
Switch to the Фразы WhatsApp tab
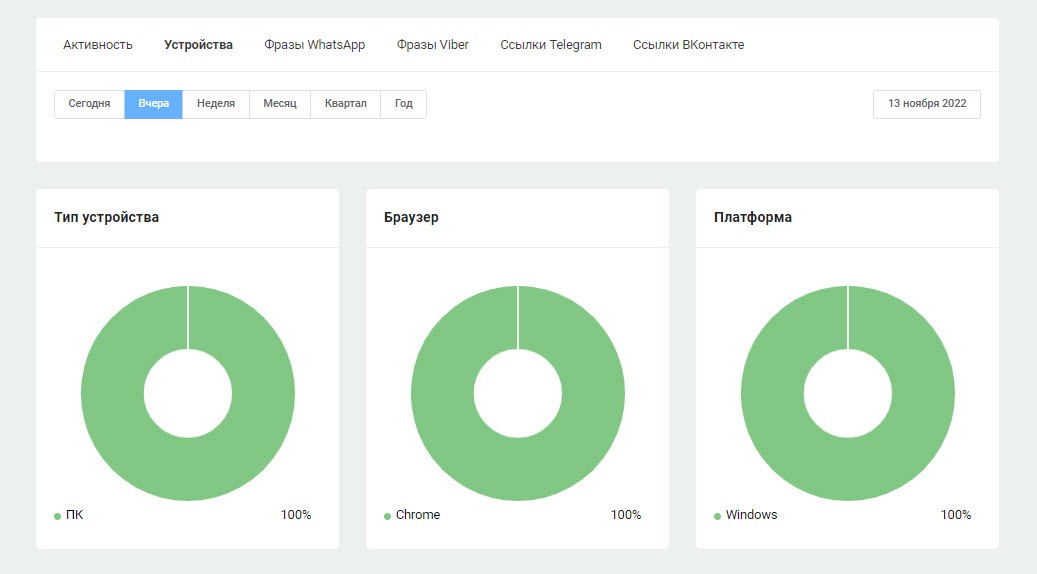[314, 45]
